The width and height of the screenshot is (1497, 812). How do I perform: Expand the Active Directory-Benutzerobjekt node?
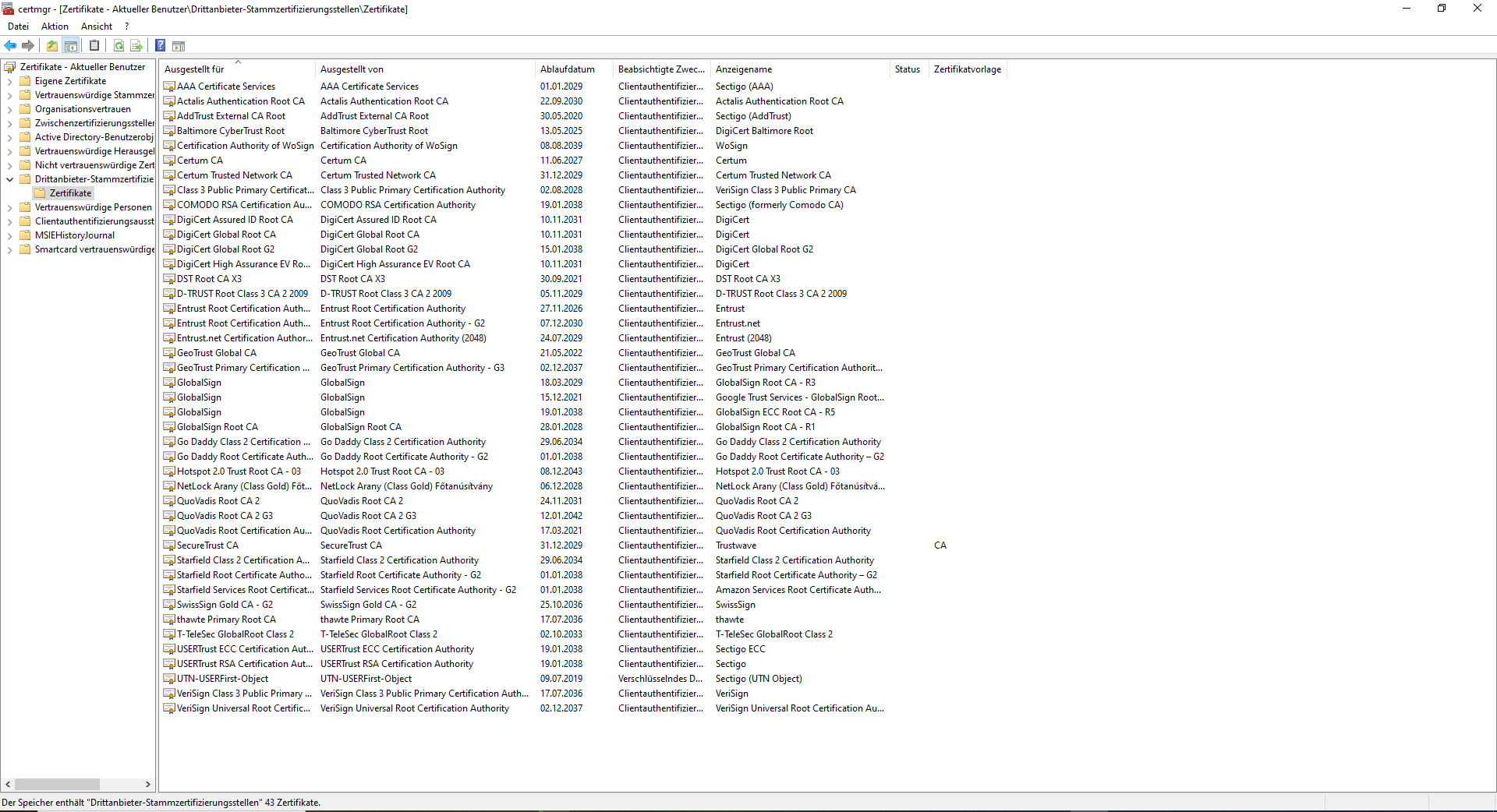coord(9,137)
